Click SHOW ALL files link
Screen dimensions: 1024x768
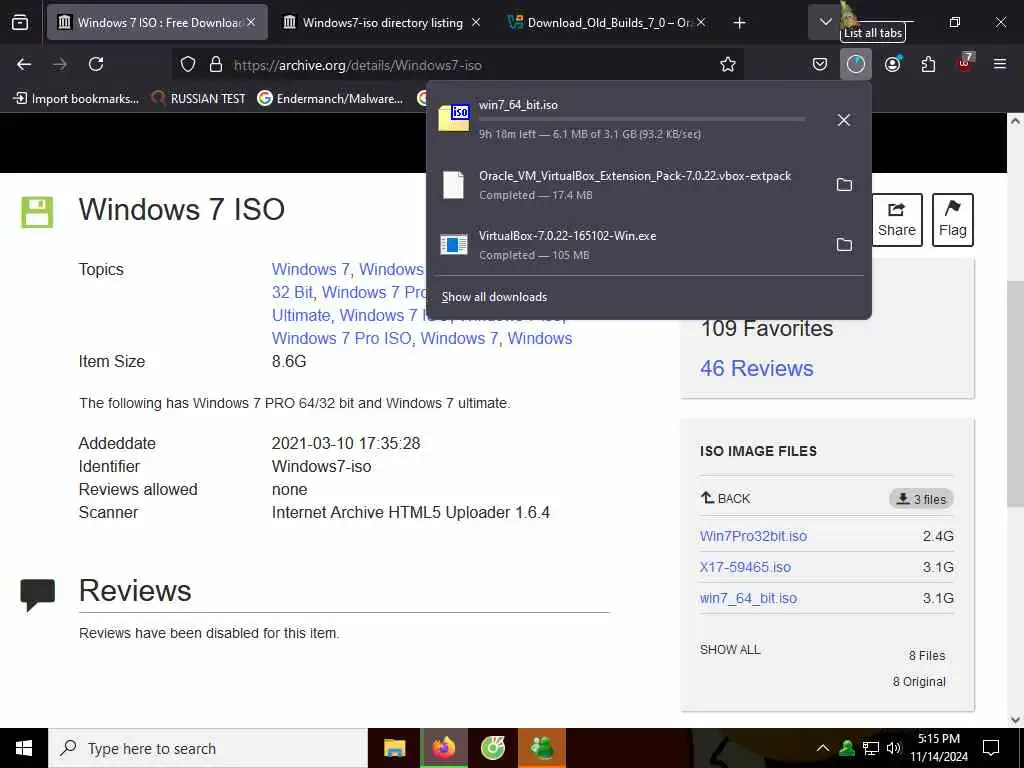click(730, 650)
